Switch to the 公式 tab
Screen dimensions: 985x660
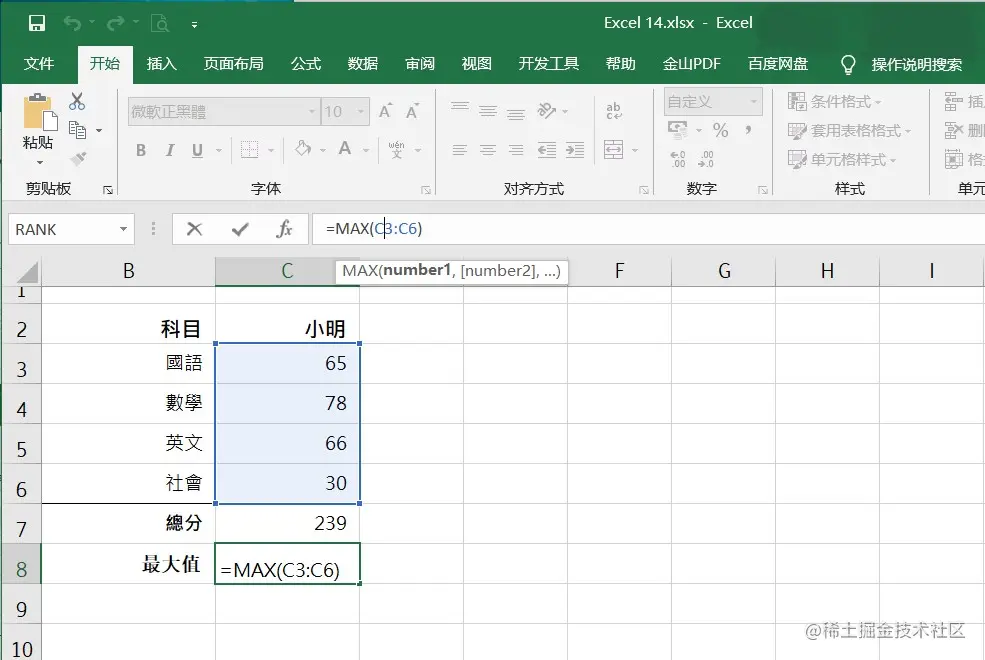pos(306,63)
